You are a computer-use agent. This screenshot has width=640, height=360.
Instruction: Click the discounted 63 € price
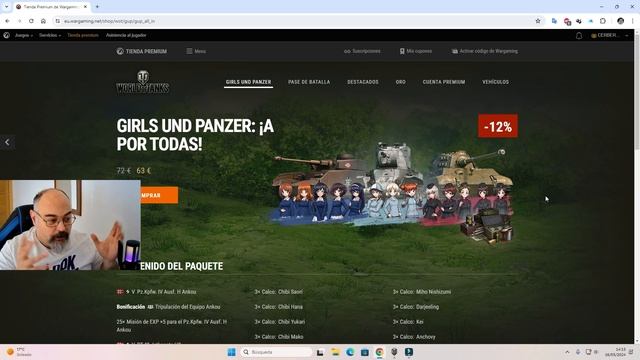point(144,171)
